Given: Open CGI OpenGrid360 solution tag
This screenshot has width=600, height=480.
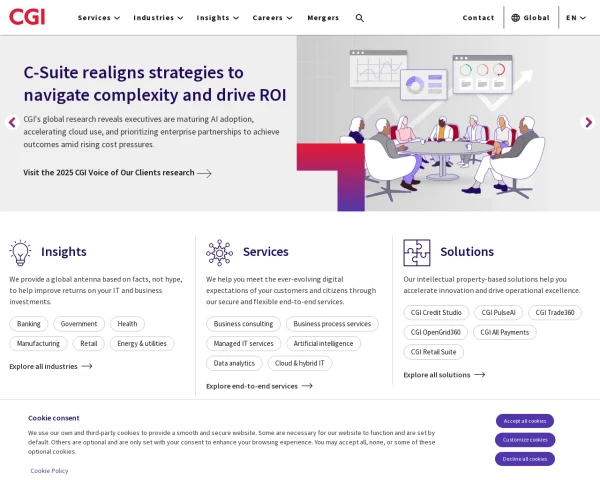Looking at the screenshot, I should click(x=435, y=332).
